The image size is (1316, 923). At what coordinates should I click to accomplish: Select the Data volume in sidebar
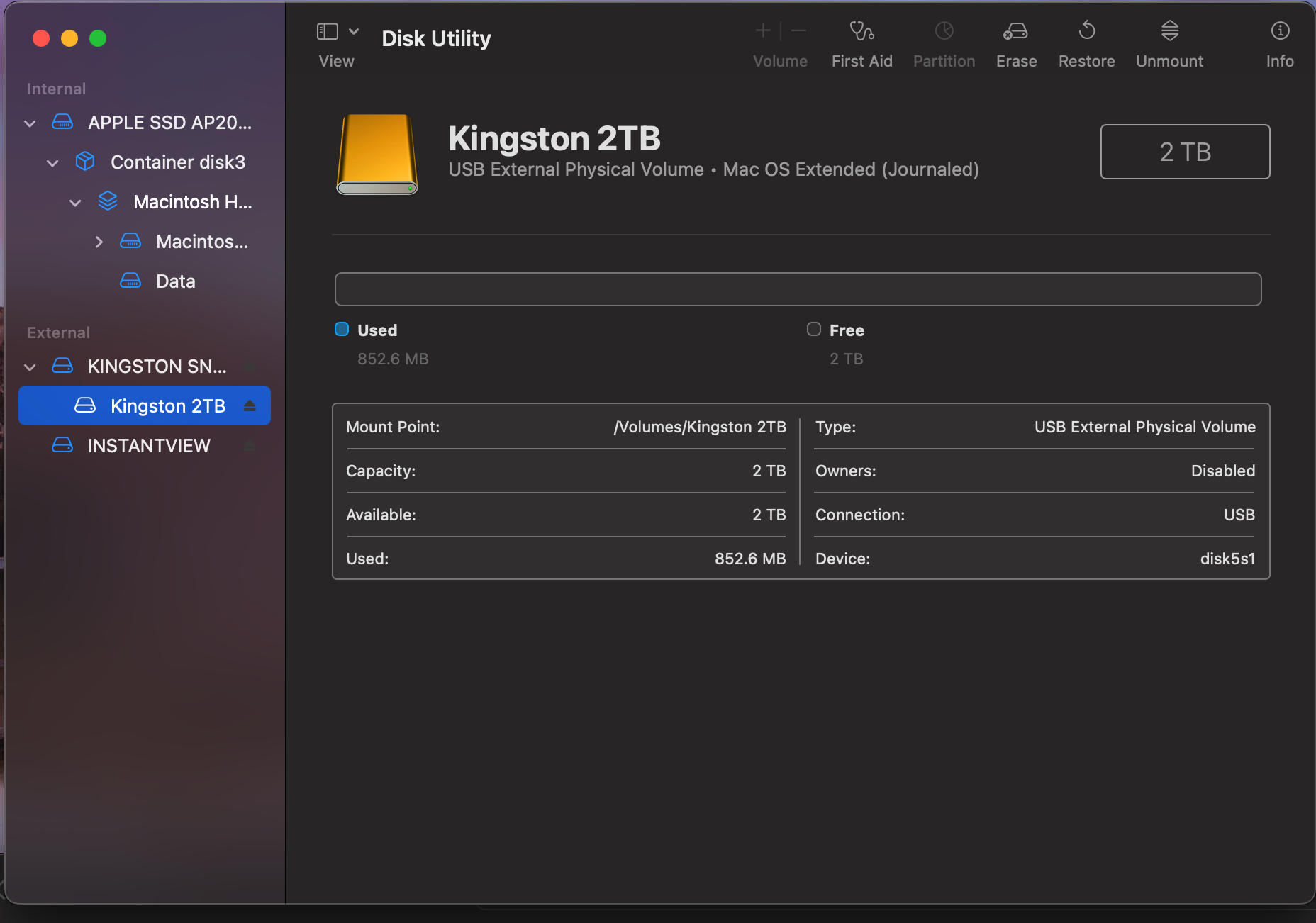tap(145, 281)
